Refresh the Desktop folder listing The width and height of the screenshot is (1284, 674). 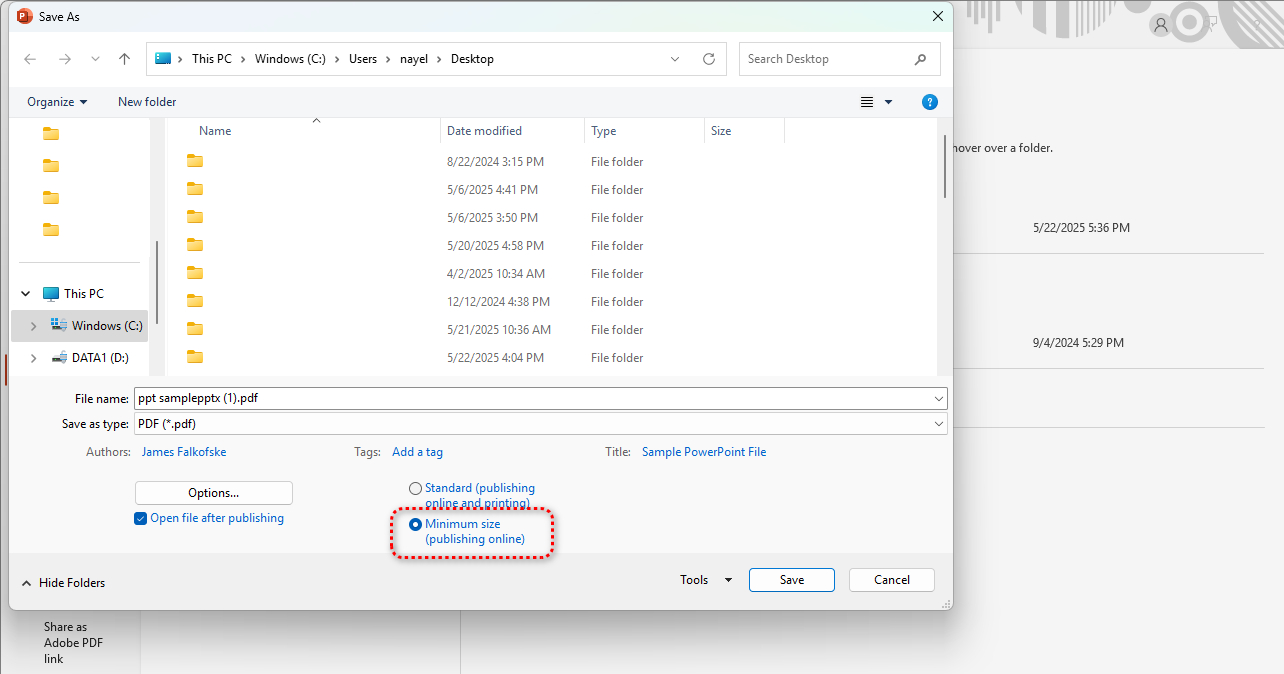pos(709,59)
